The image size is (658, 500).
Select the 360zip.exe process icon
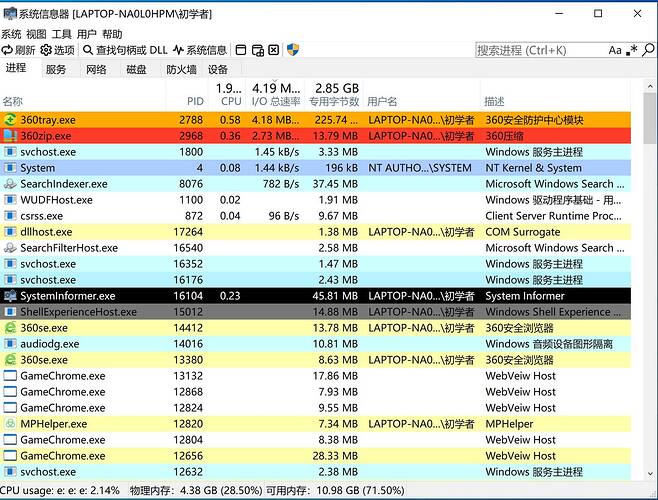click(x=10, y=136)
